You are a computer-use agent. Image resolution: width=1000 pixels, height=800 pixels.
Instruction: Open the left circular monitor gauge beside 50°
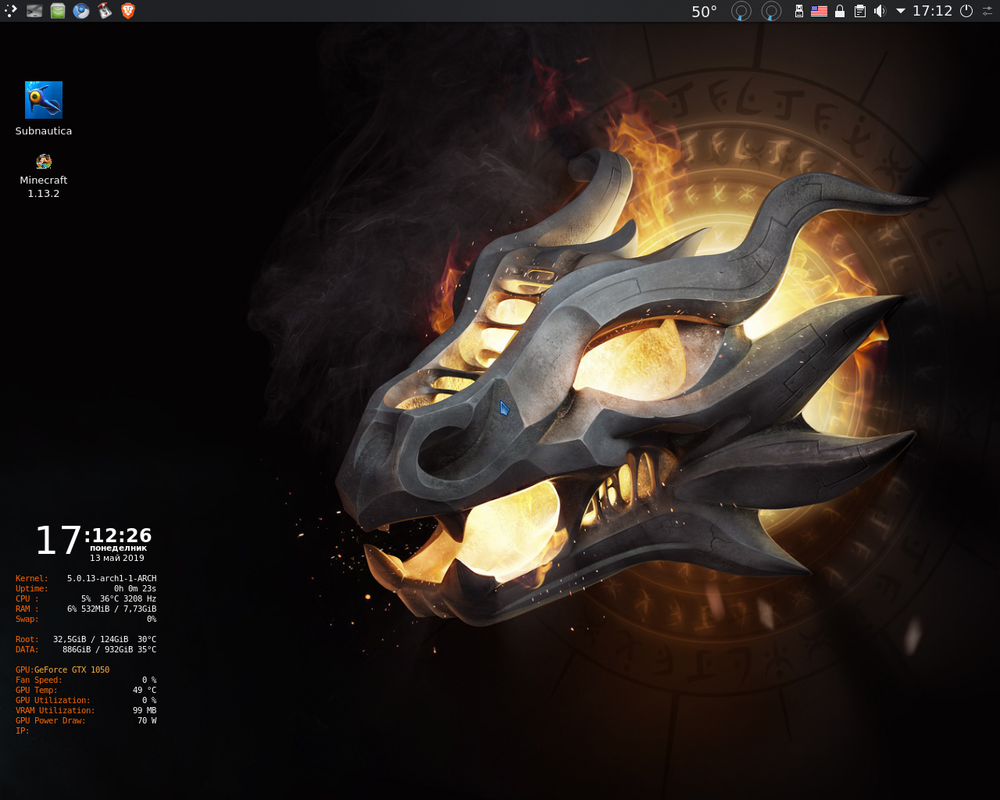click(741, 11)
